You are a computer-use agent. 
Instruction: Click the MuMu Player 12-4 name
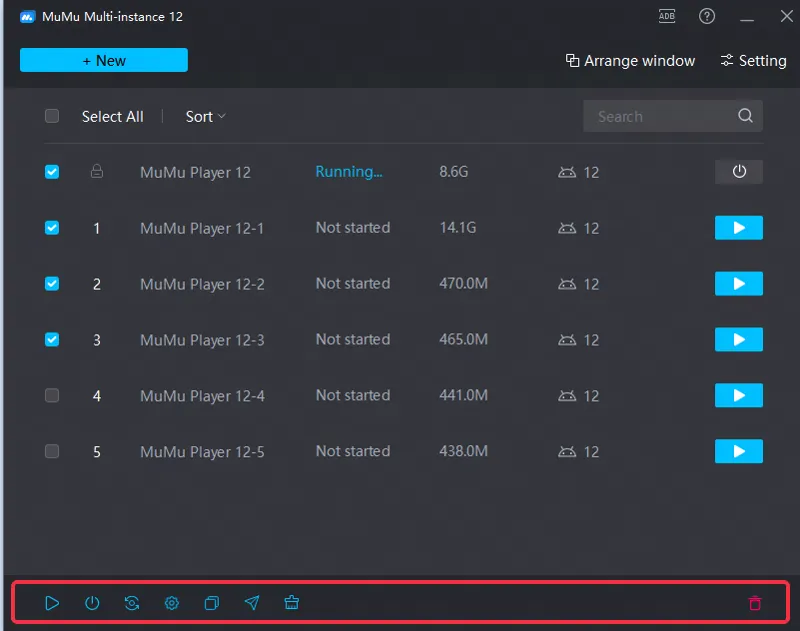tap(203, 396)
